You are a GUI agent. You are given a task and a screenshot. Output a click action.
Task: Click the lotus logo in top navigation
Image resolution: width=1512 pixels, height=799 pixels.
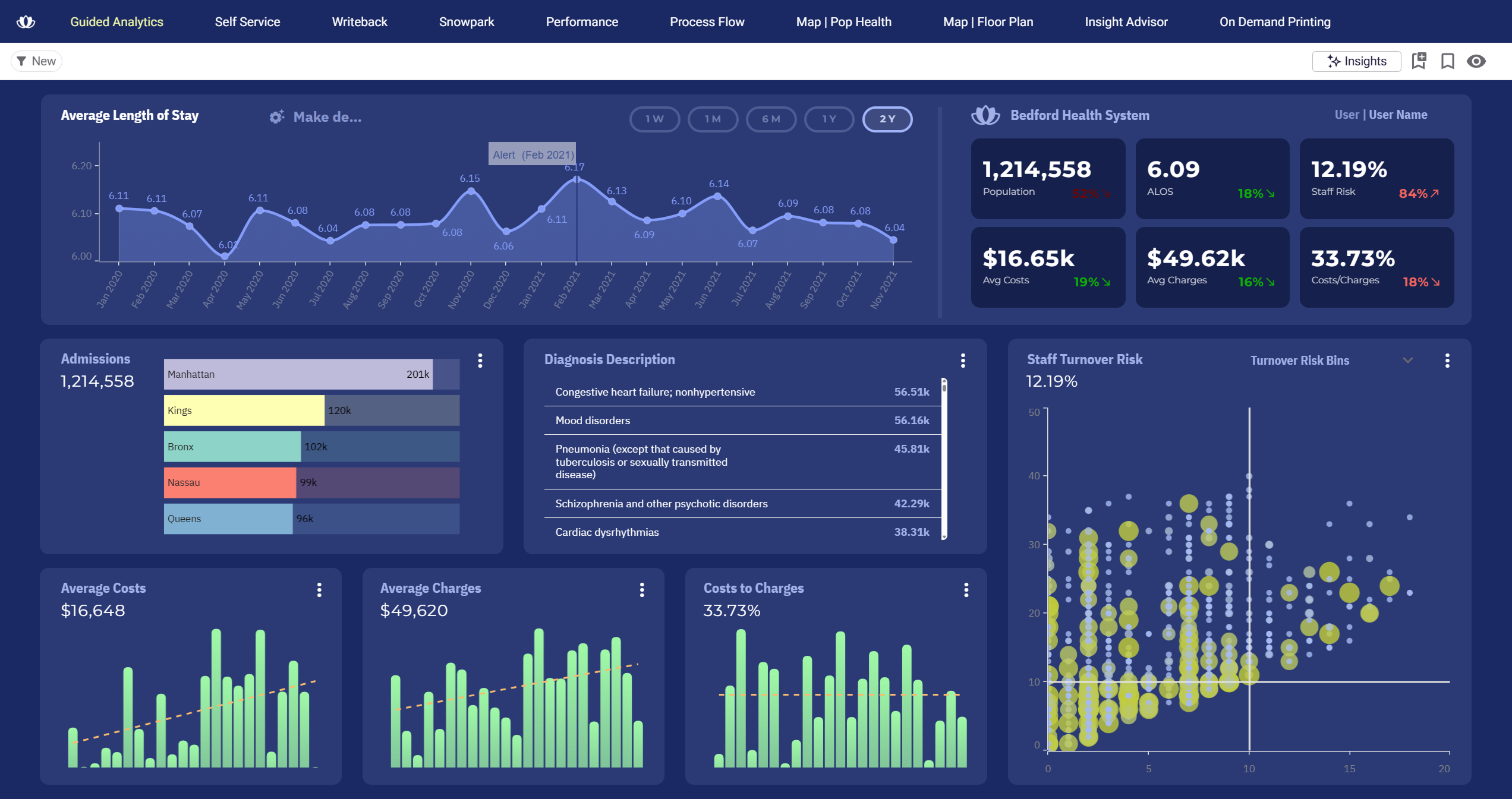(26, 22)
